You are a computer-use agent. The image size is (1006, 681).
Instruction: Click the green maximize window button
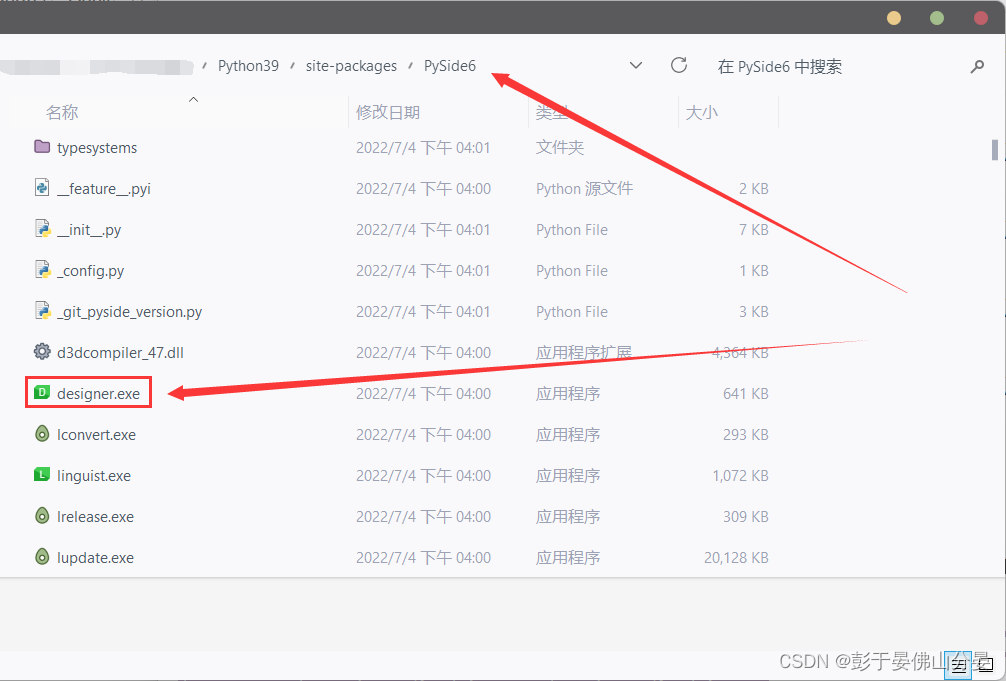click(937, 18)
